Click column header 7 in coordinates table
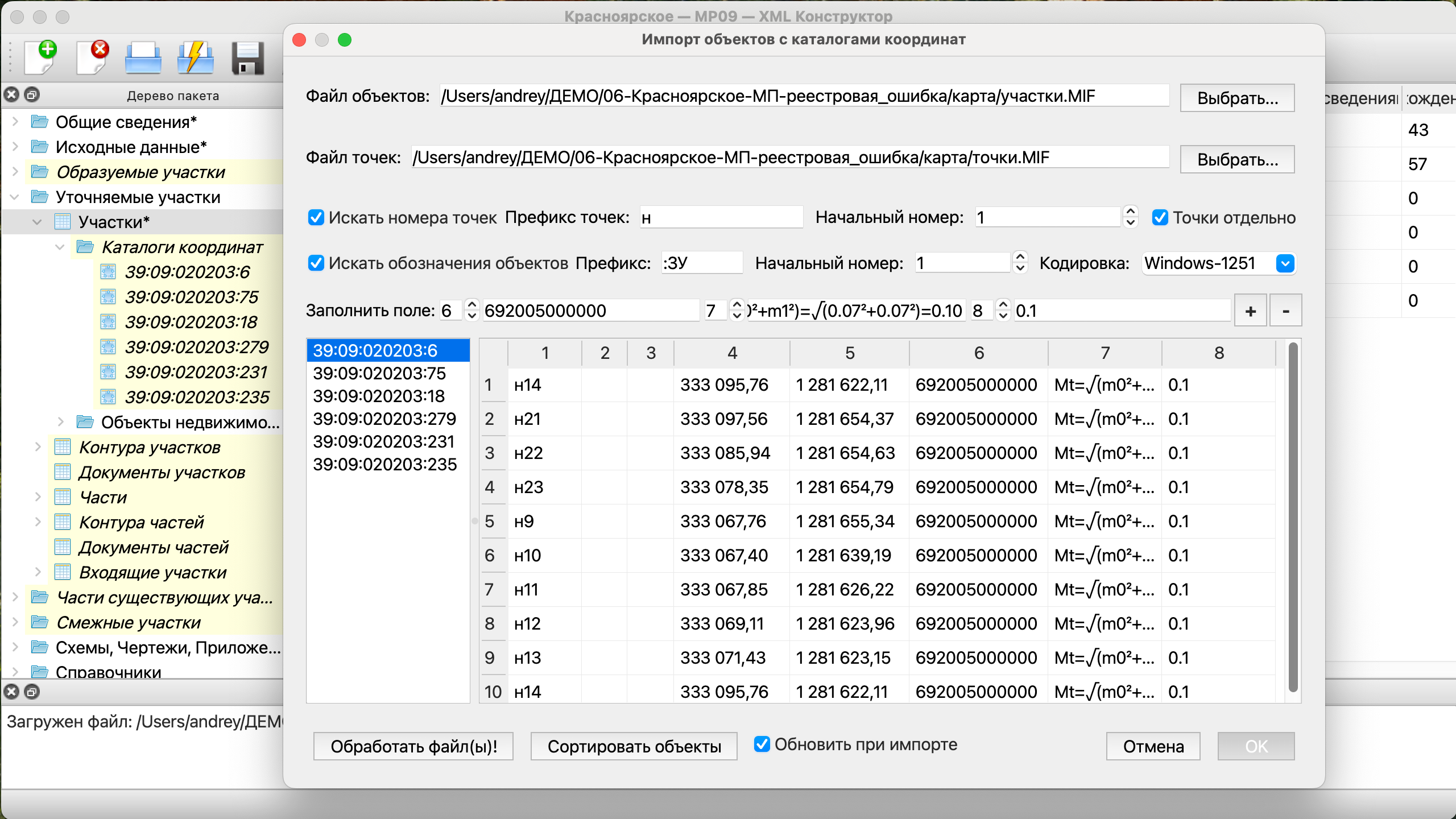Image resolution: width=1456 pixels, height=819 pixels. tap(1105, 353)
